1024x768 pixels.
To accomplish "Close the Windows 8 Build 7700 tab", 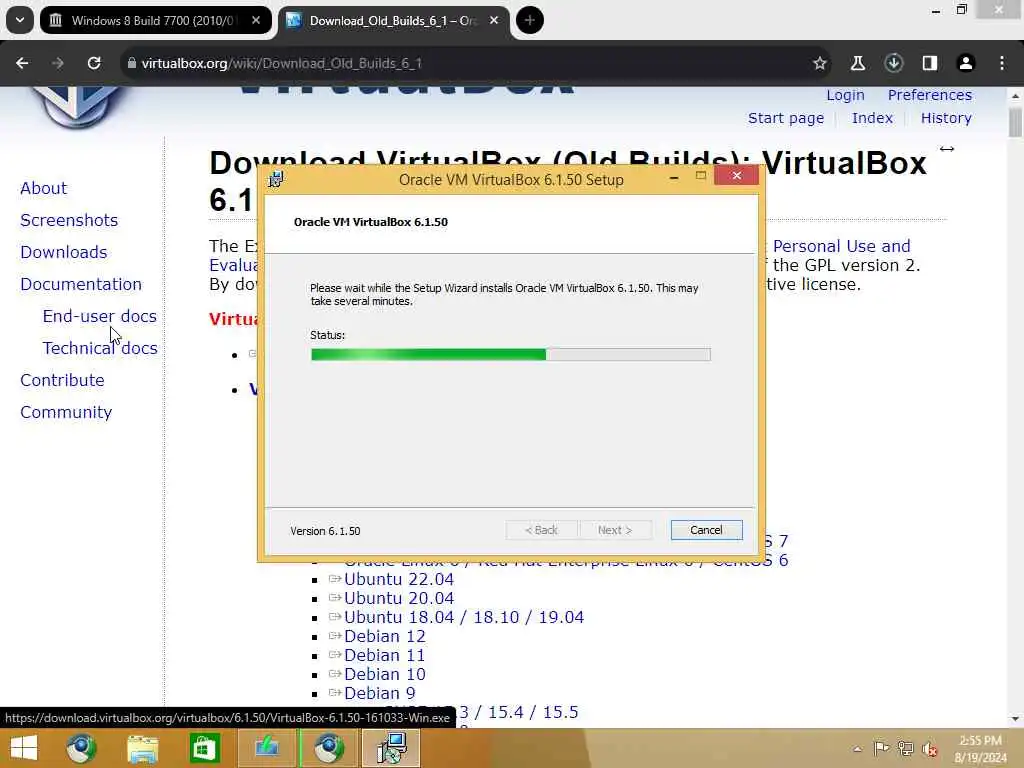I will coord(256,20).
